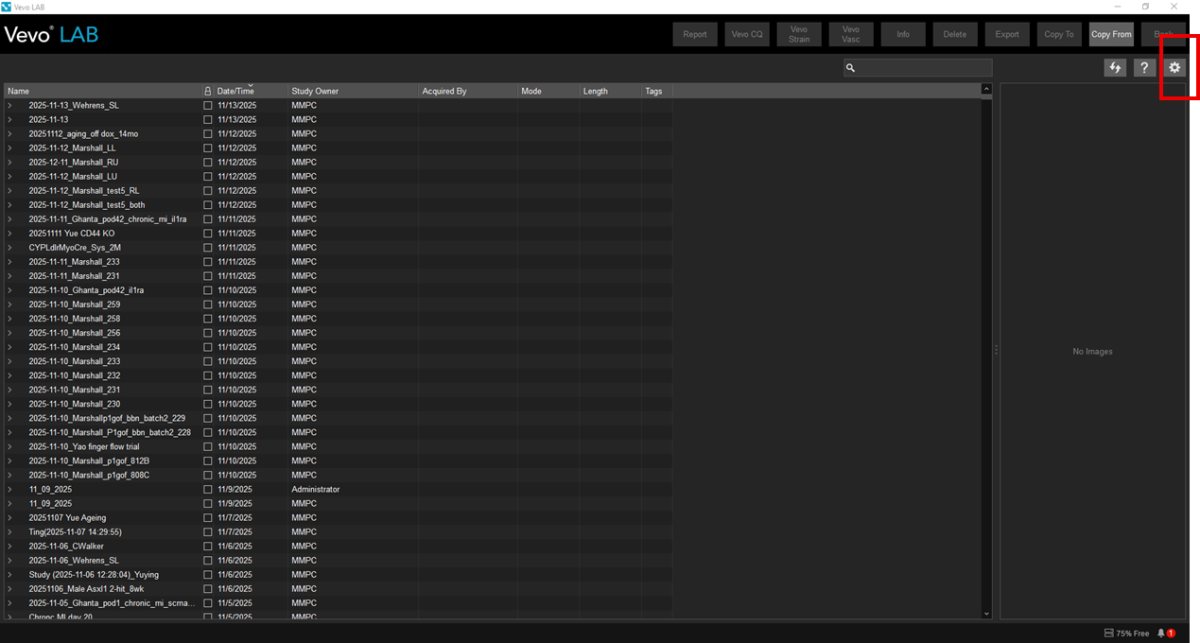Image resolution: width=1200 pixels, height=643 pixels.
Task: Expand the 20251106_Male Asxl1 2-hit_8wk study
Action: [10, 589]
